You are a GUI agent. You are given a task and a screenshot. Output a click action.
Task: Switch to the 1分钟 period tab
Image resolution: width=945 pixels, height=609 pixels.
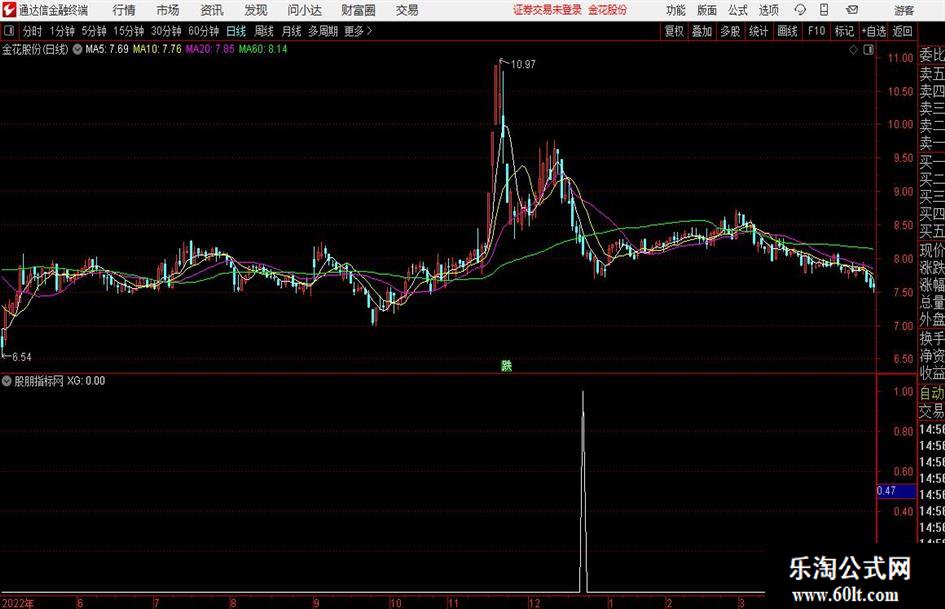pos(62,31)
